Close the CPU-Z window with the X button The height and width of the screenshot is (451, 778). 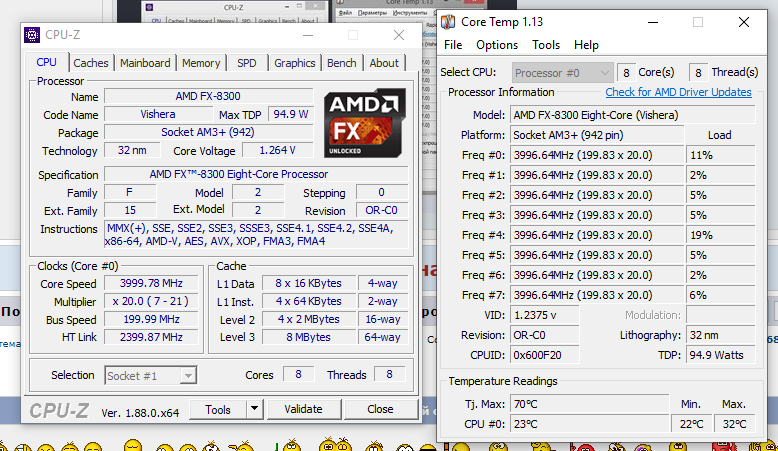[x=399, y=35]
